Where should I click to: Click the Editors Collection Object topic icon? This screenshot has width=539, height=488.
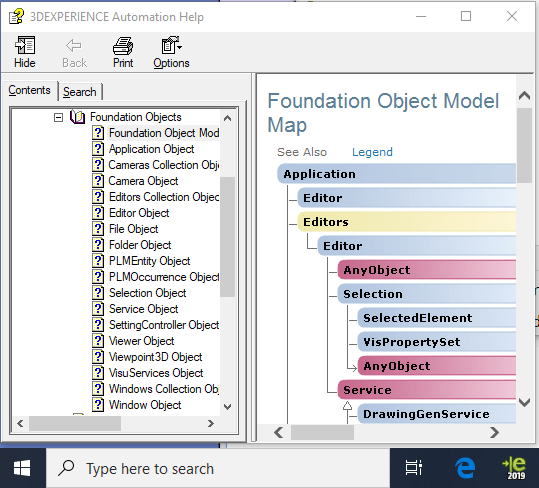point(98,197)
